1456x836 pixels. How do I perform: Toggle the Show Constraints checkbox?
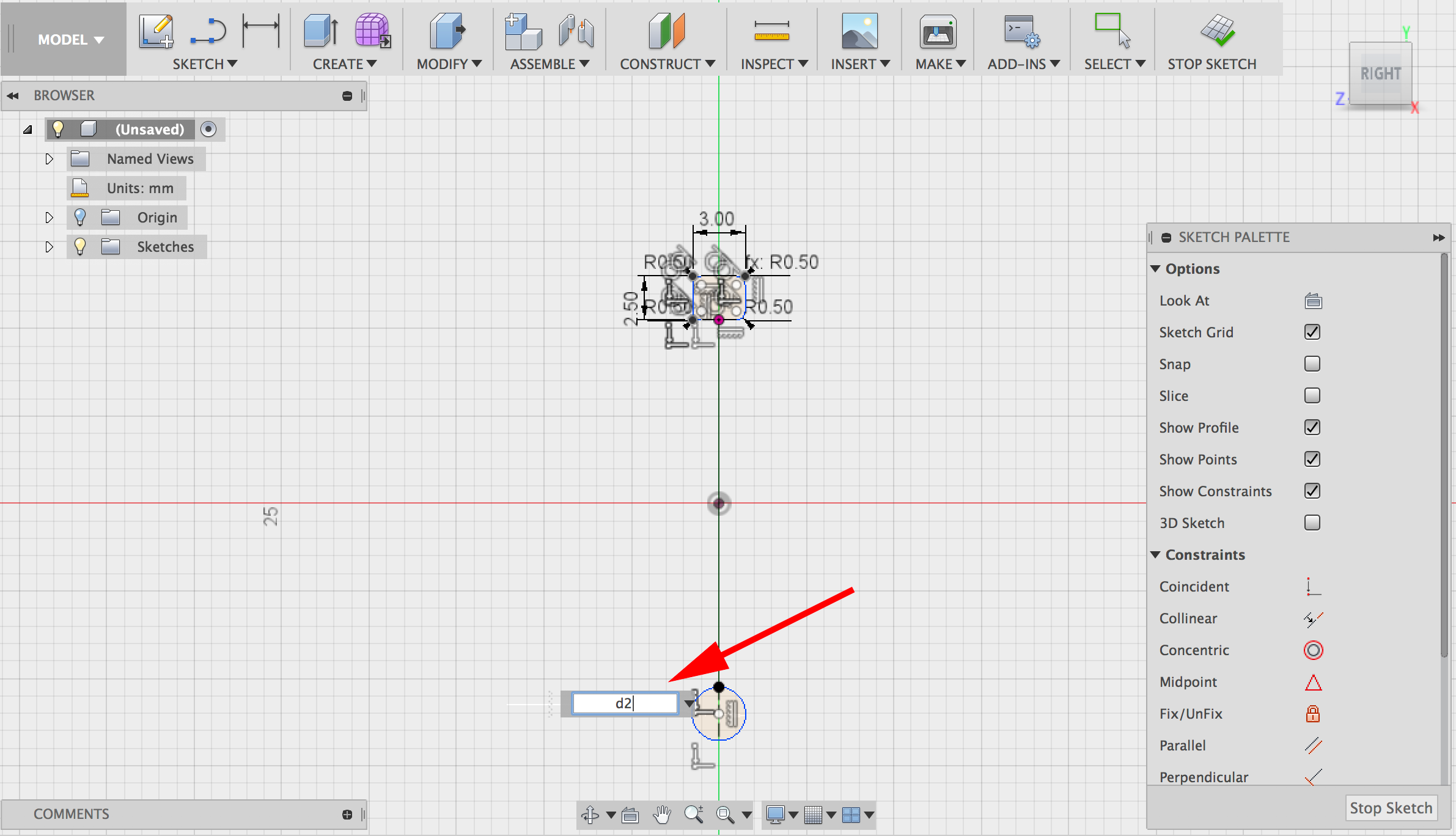pyautogui.click(x=1312, y=491)
